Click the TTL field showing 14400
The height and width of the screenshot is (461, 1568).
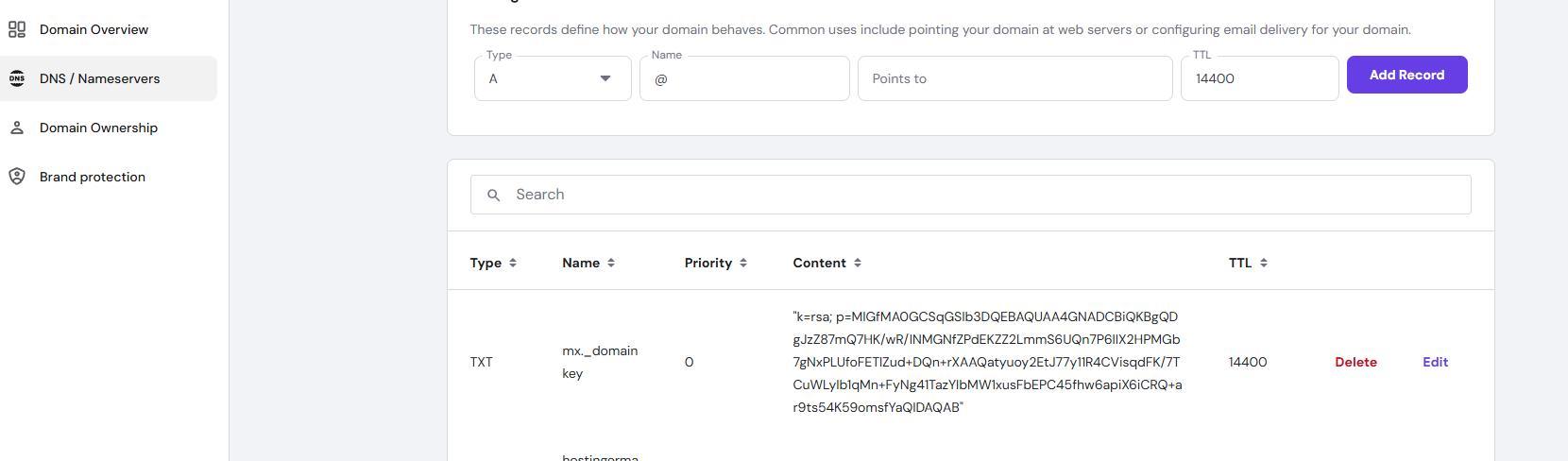[x=1258, y=78]
